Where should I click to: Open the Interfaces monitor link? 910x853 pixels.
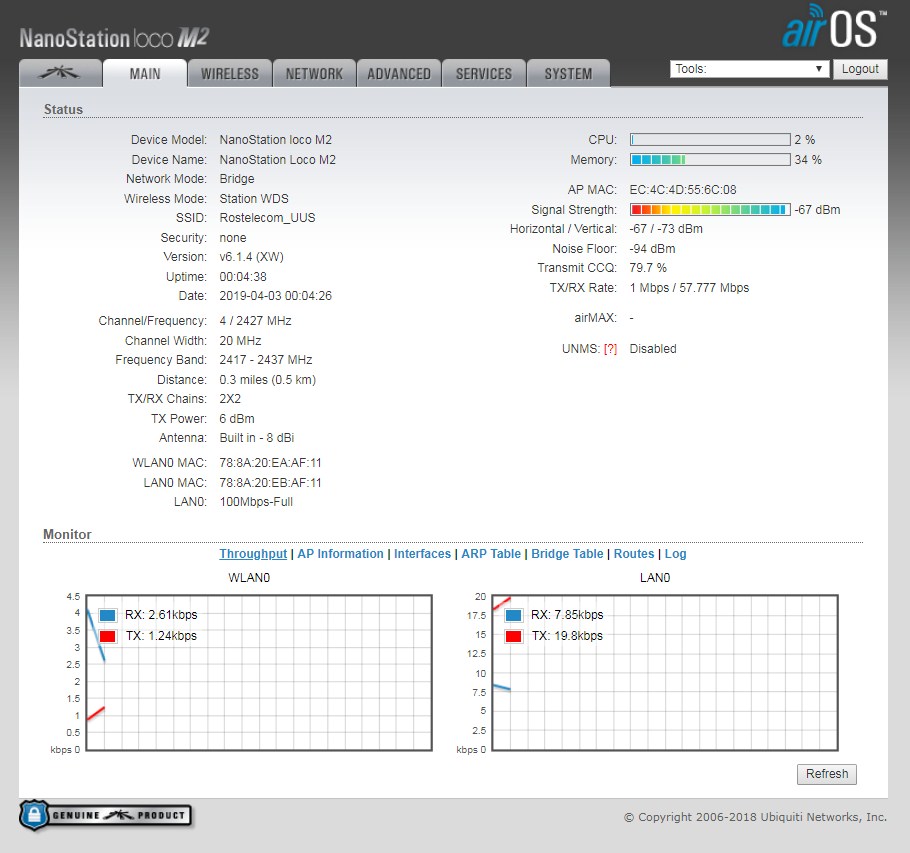click(x=422, y=554)
